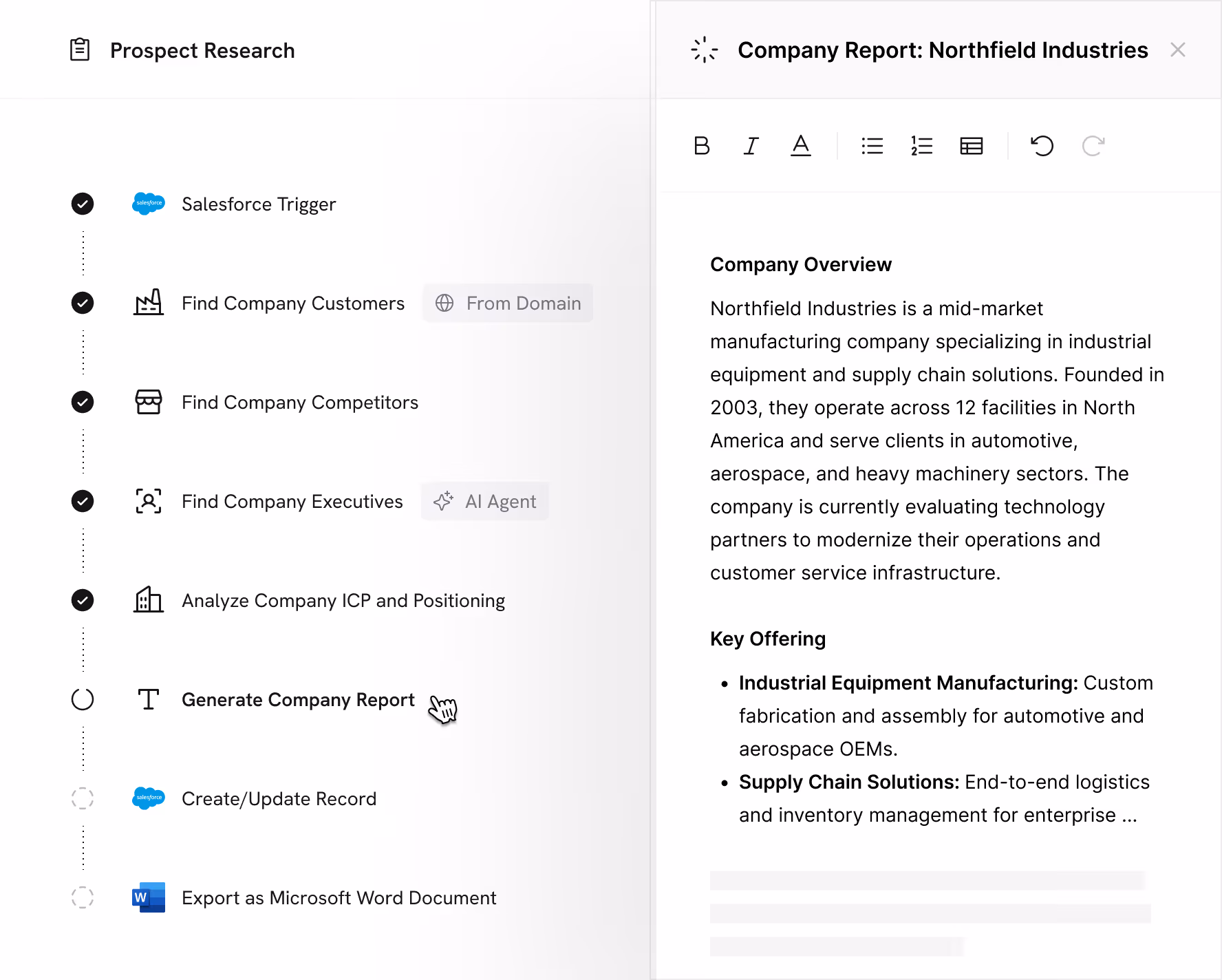The image size is (1222, 980).
Task: Insert a table into the report
Action: [971, 145]
